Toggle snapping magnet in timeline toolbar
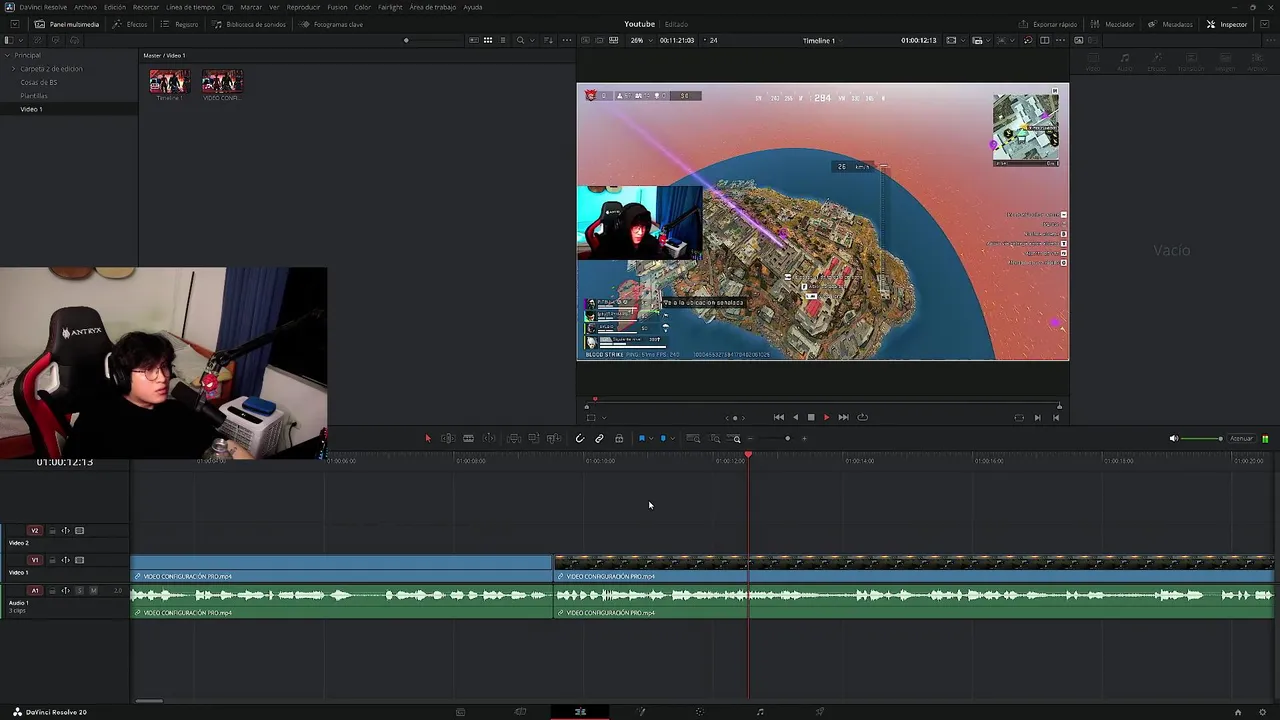 pyautogui.click(x=579, y=438)
